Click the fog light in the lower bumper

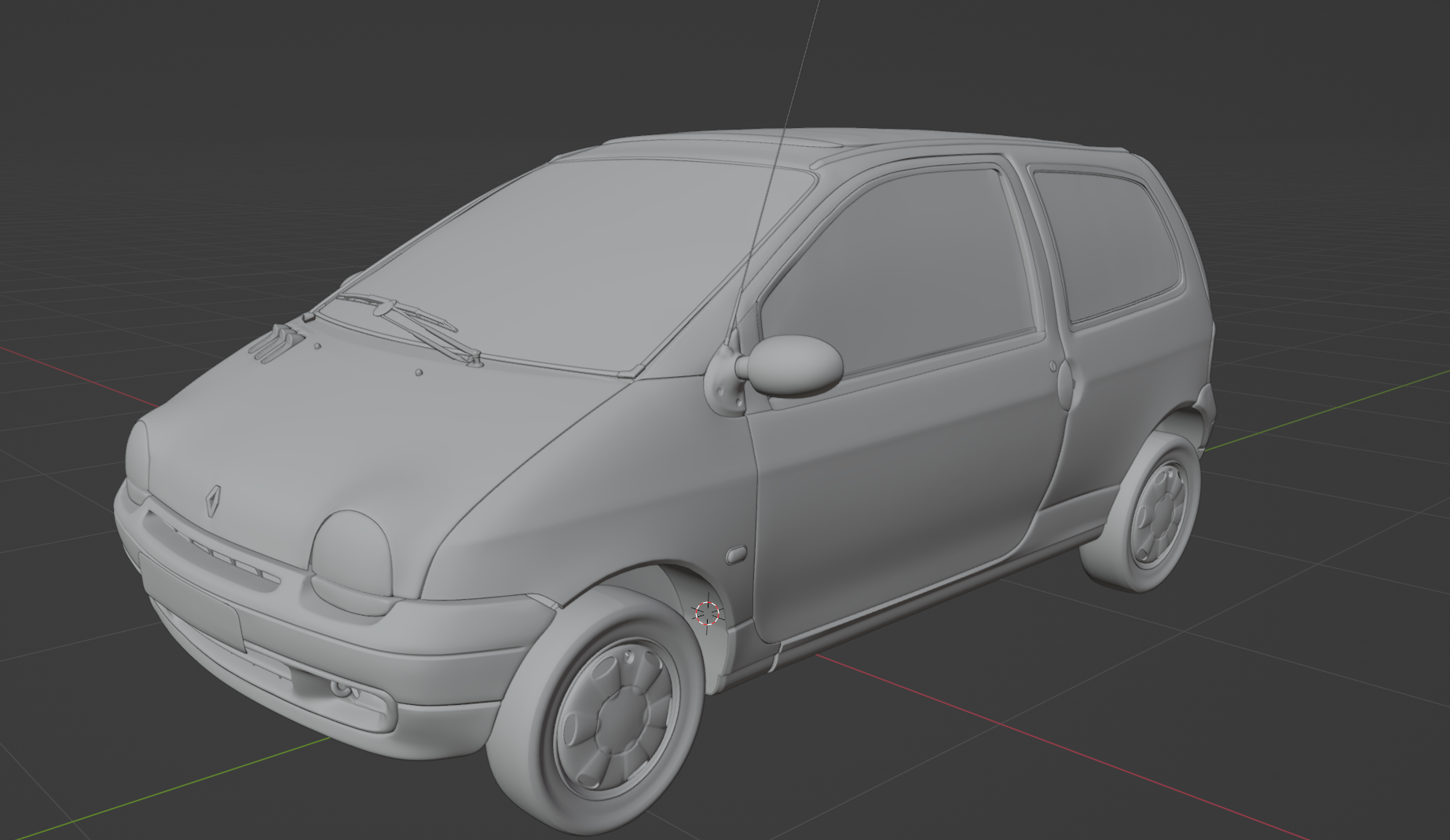pyautogui.click(x=346, y=691)
